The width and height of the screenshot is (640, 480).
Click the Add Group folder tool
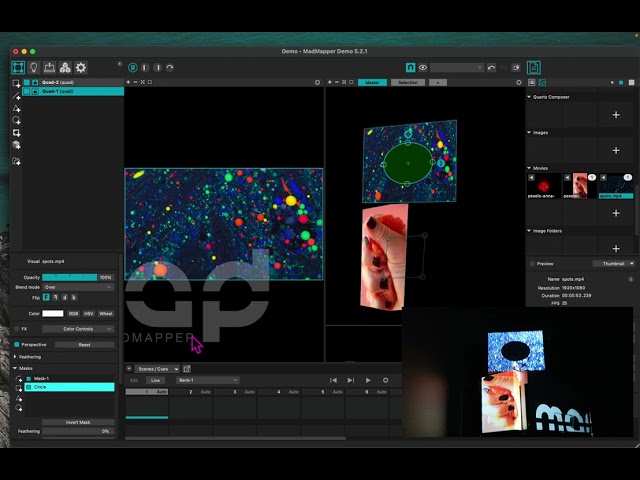pos(16,161)
